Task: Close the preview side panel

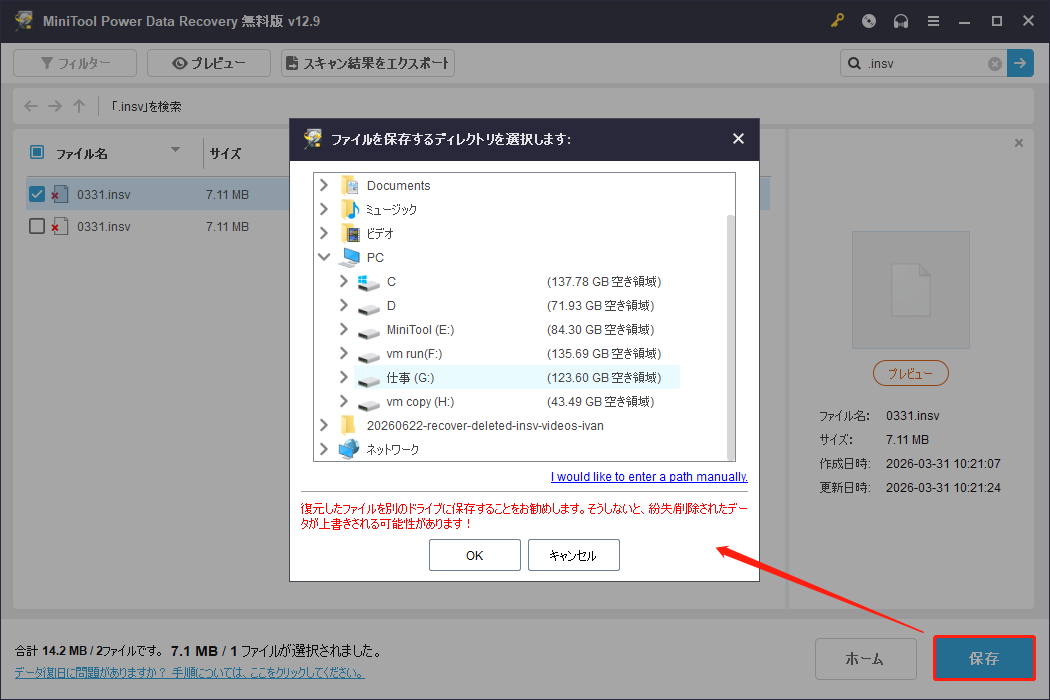Action: click(1019, 143)
